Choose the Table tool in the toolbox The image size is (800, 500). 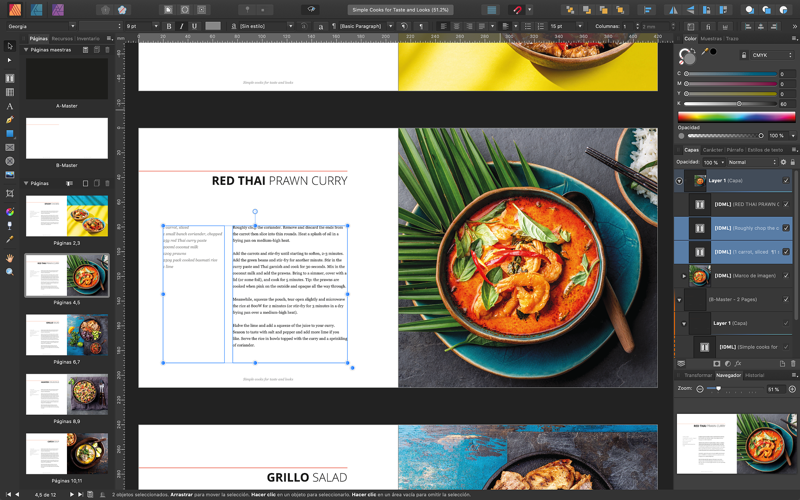[x=10, y=92]
